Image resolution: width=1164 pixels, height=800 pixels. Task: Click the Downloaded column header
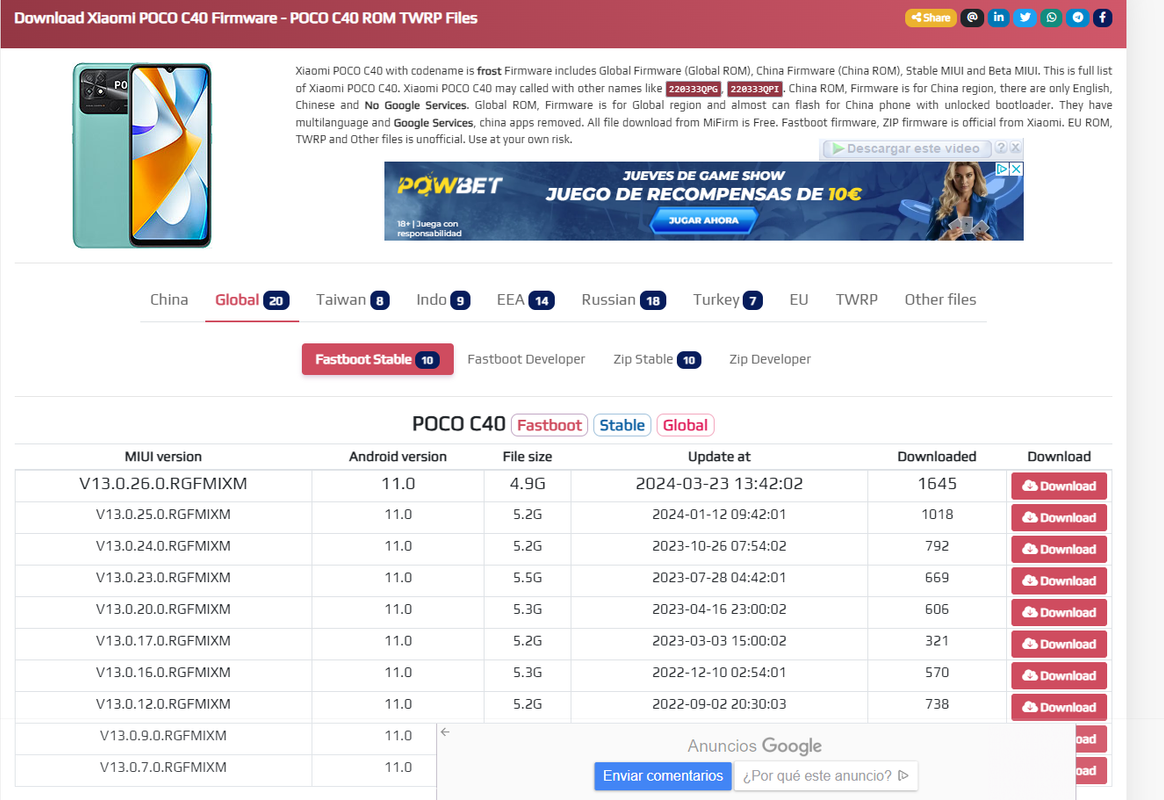937,456
